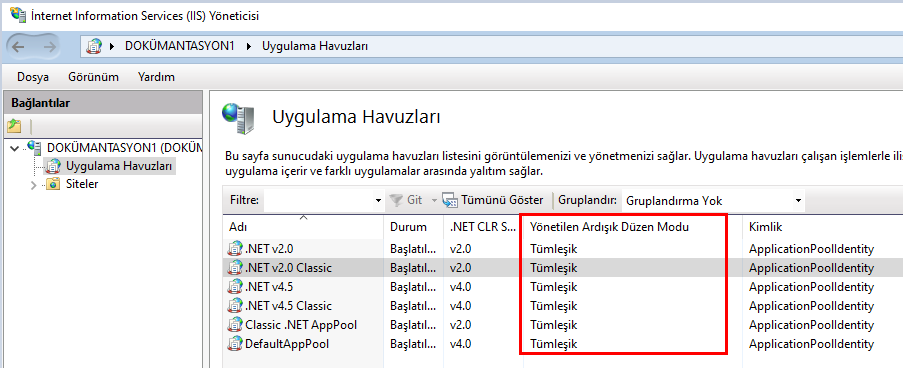Sort by the .NET CLR S... column header

click(x=483, y=227)
